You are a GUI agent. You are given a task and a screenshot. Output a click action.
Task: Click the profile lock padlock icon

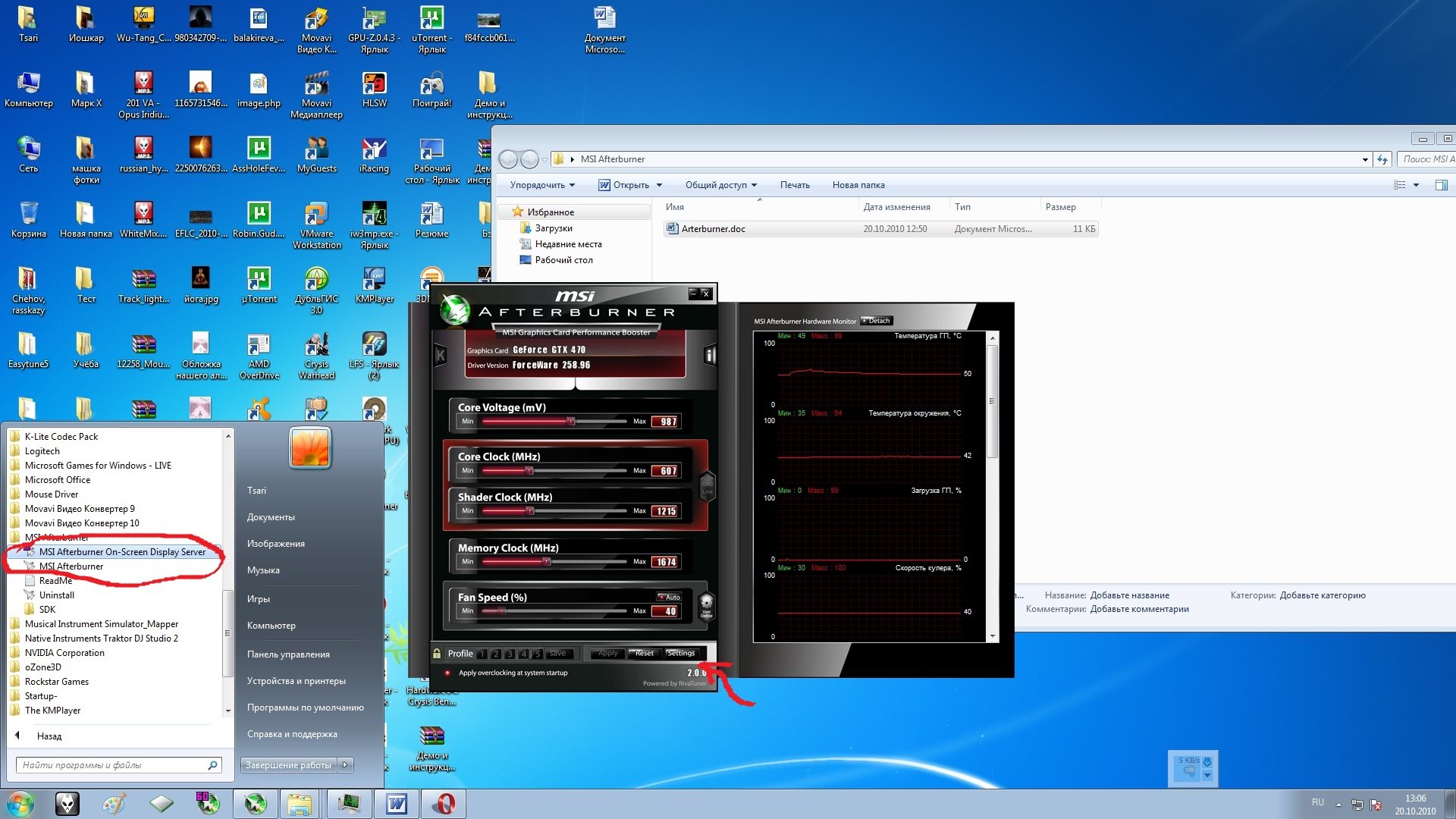click(x=437, y=653)
